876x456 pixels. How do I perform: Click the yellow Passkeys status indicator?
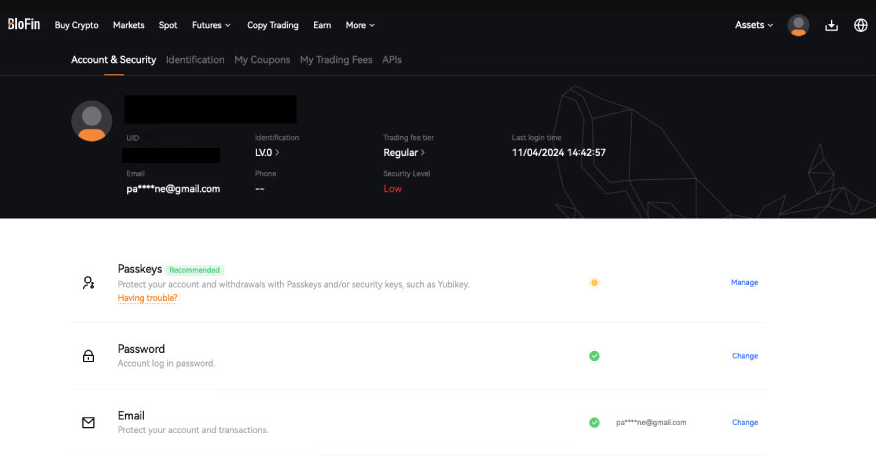pyautogui.click(x=594, y=283)
